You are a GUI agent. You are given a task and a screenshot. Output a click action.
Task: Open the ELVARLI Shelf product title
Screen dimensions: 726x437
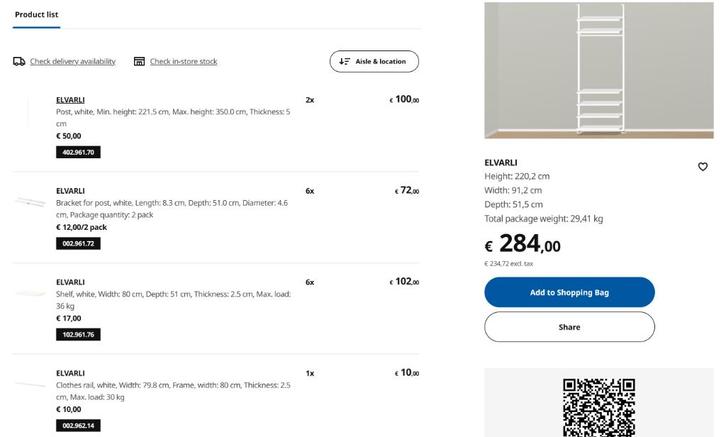point(70,282)
